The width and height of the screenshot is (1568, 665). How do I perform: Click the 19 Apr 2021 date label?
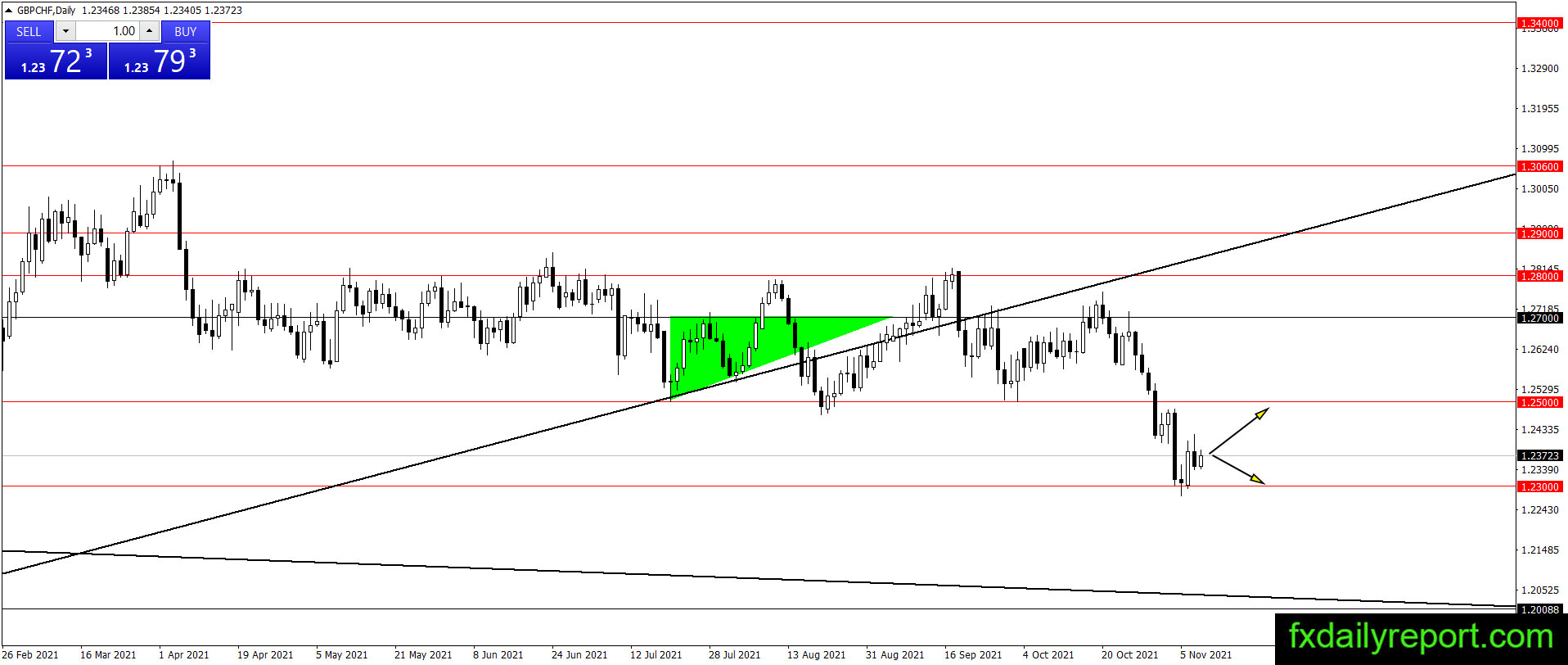point(265,654)
